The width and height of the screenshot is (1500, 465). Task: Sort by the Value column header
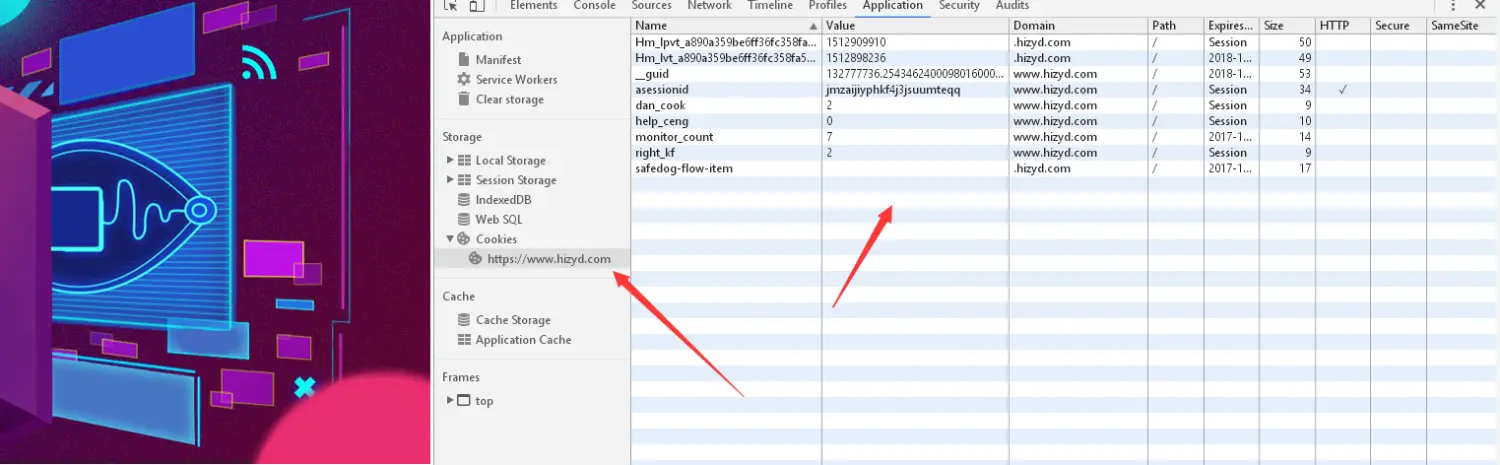(x=915, y=26)
